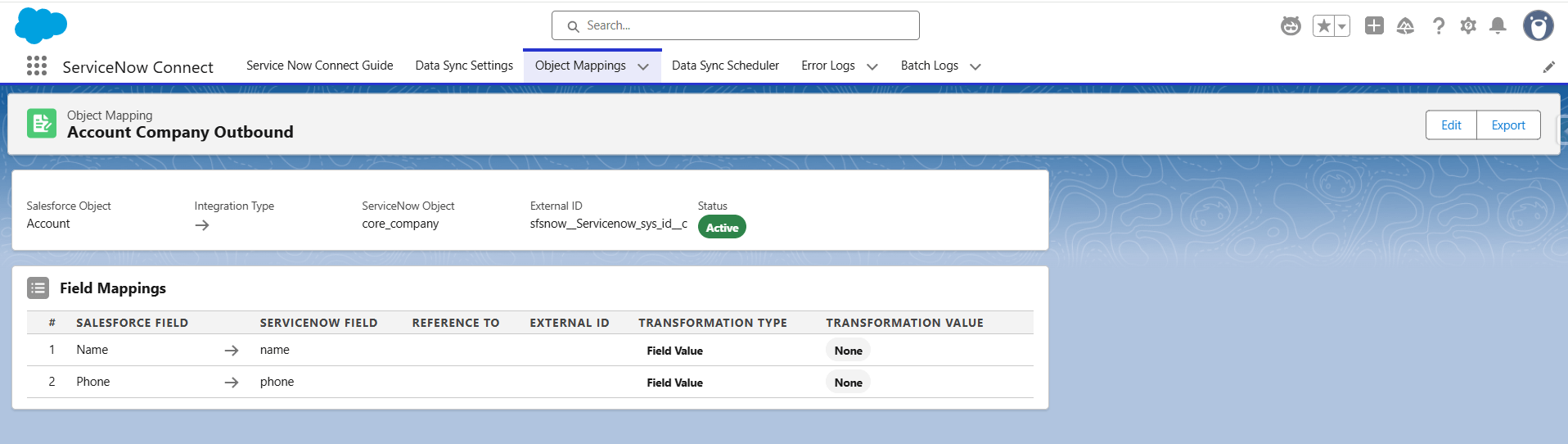Open the Service Now Connect Guide tab
This screenshot has width=1568, height=444.
319,66
